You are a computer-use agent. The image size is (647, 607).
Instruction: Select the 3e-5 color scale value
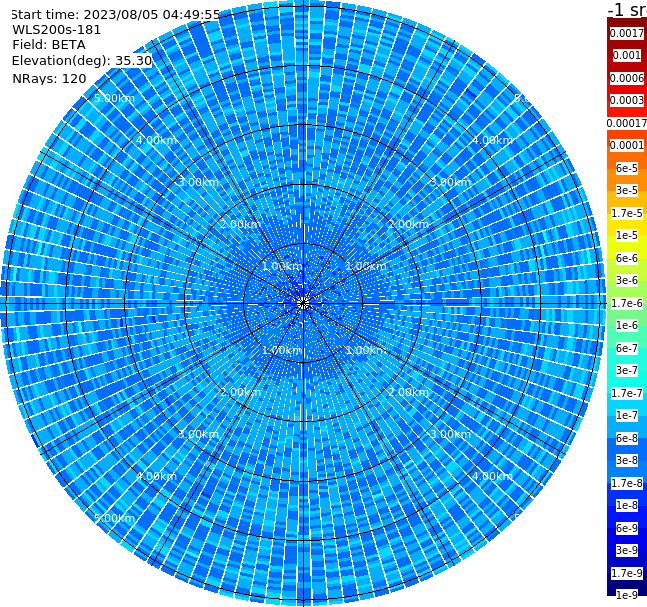pyautogui.click(x=627, y=190)
